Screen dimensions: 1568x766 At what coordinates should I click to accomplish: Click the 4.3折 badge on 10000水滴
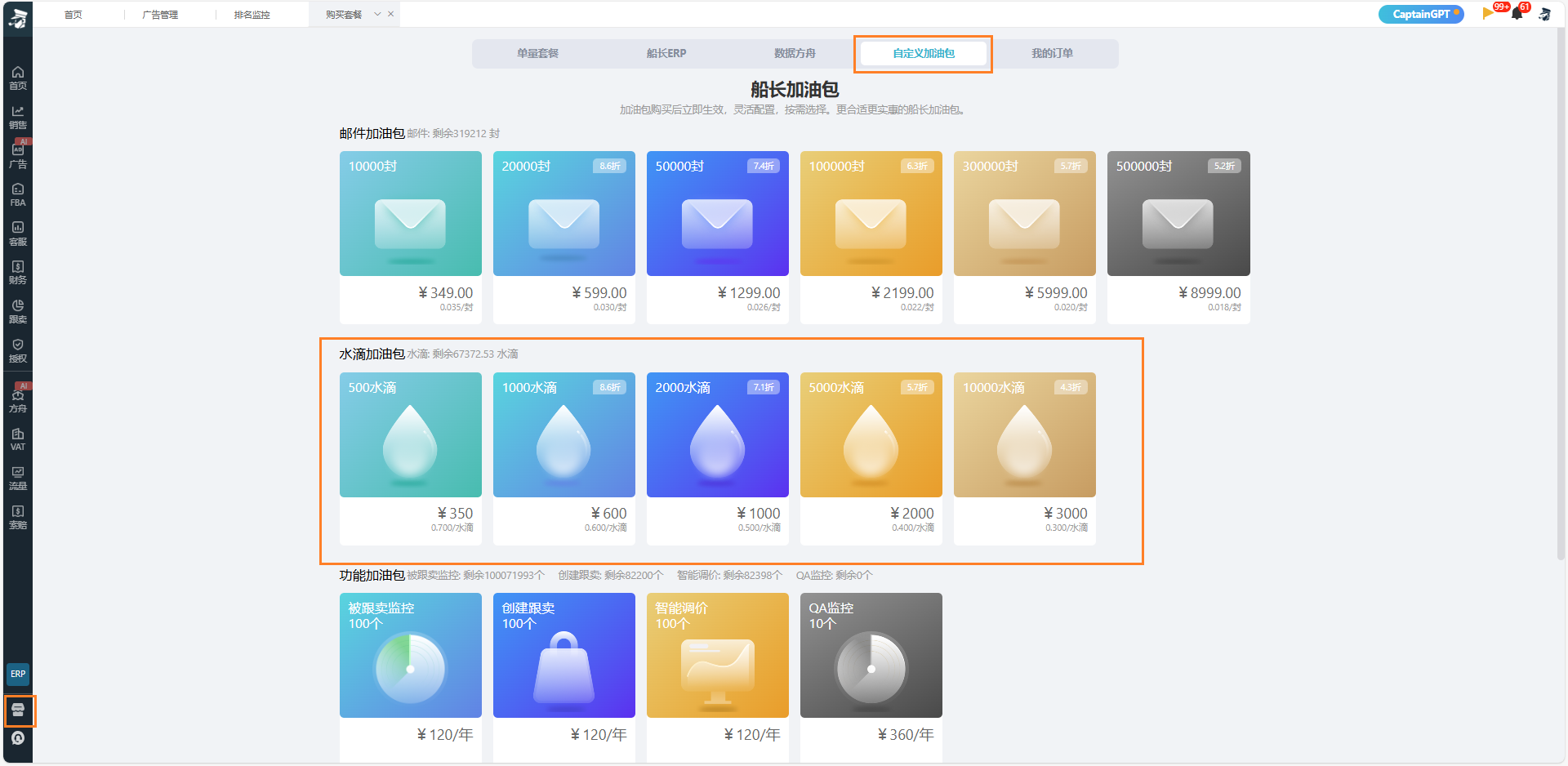pos(1071,387)
